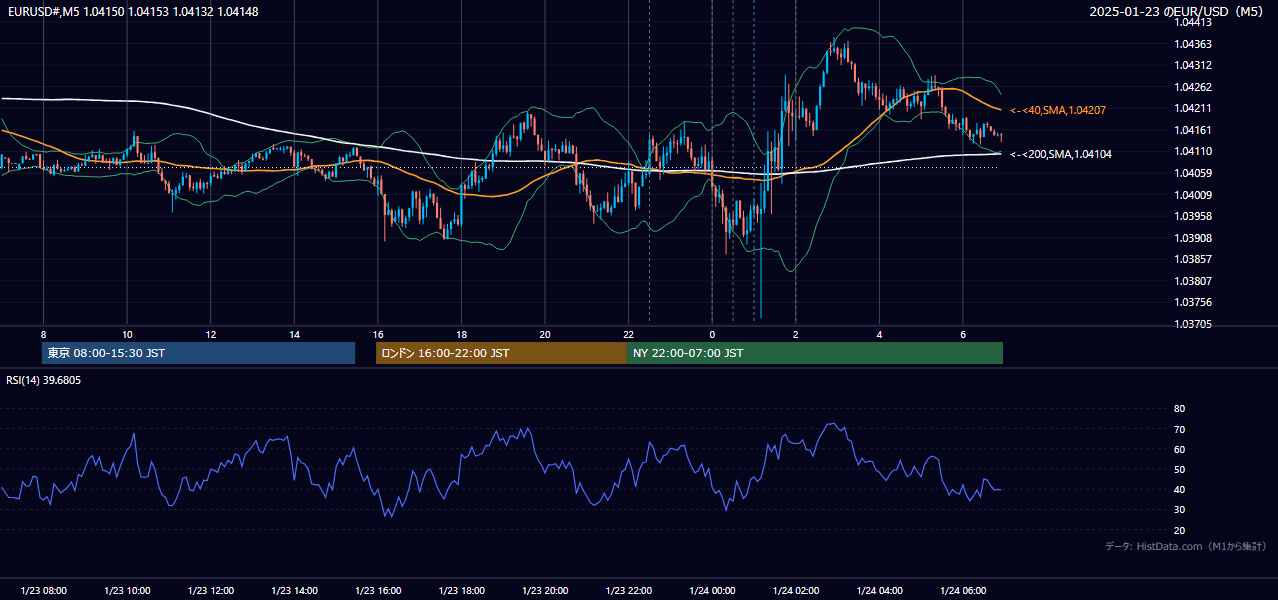Click the 1/23 10:00 date label

click(127, 591)
